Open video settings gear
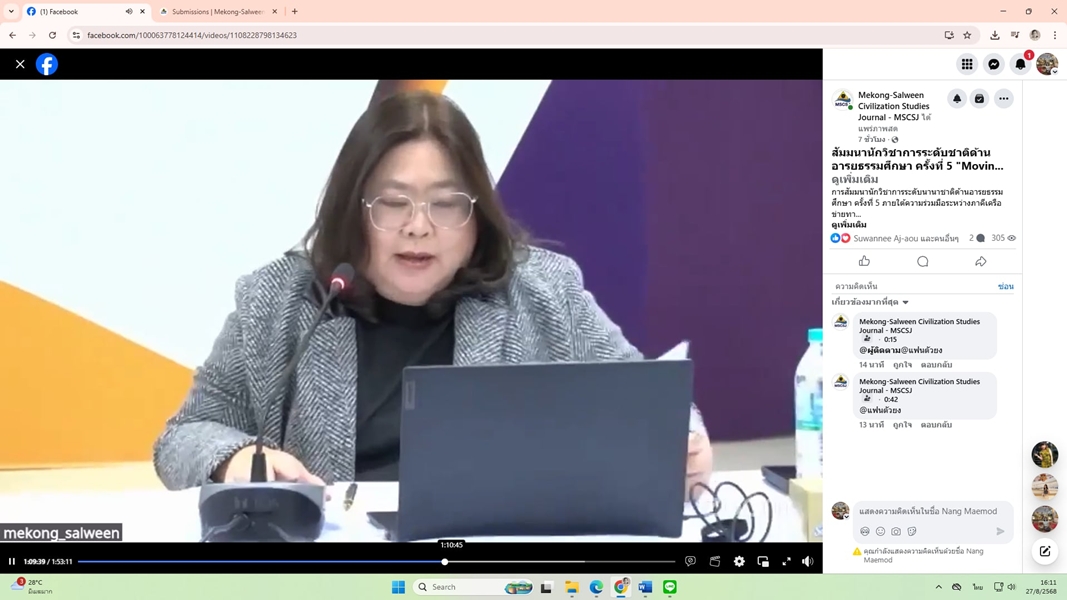Image resolution: width=1067 pixels, height=600 pixels. pos(739,562)
